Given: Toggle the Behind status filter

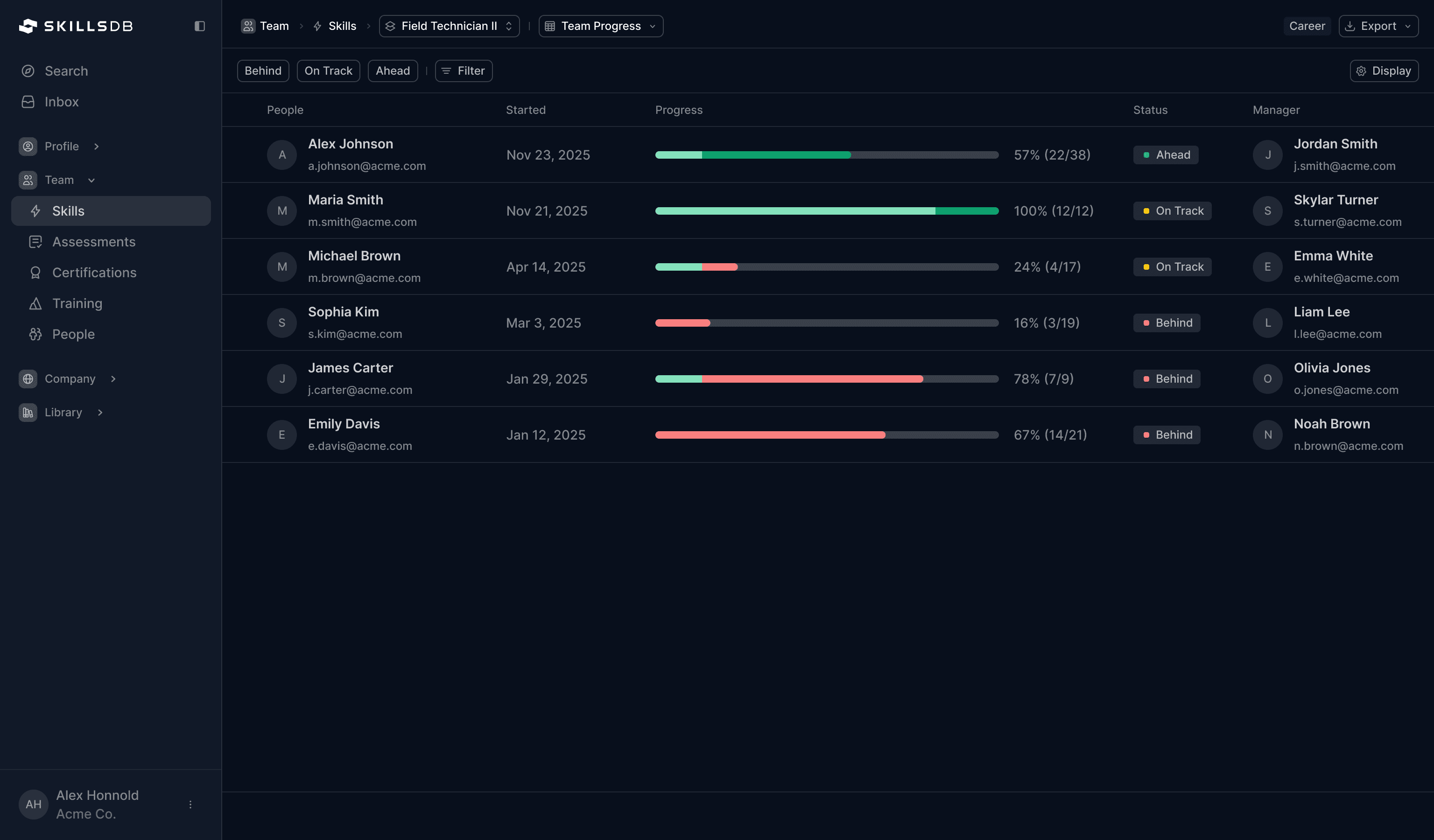Looking at the screenshot, I should pos(262,71).
